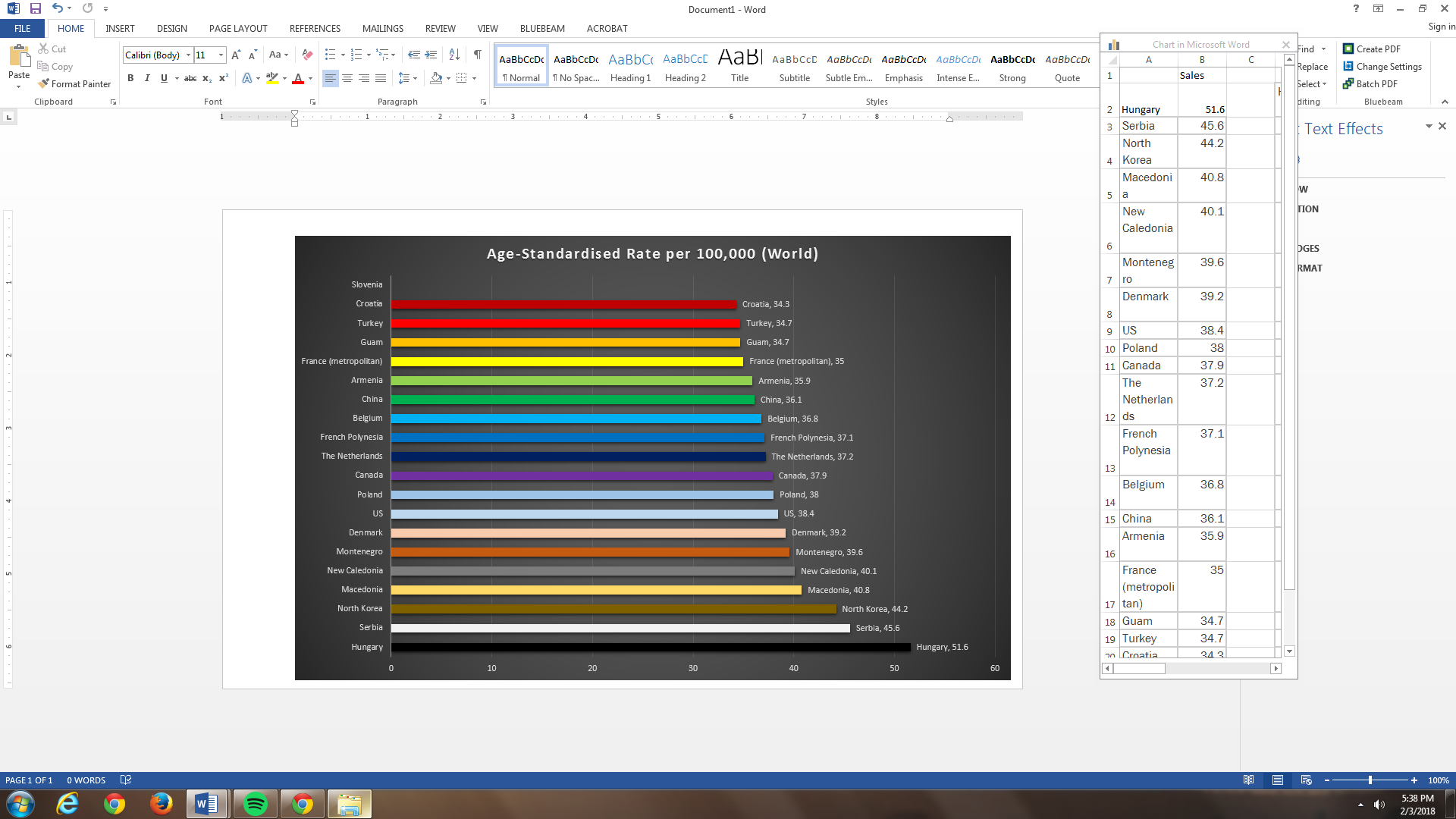This screenshot has height=819, width=1456.
Task: Toggle bold formatting
Action: (x=130, y=78)
